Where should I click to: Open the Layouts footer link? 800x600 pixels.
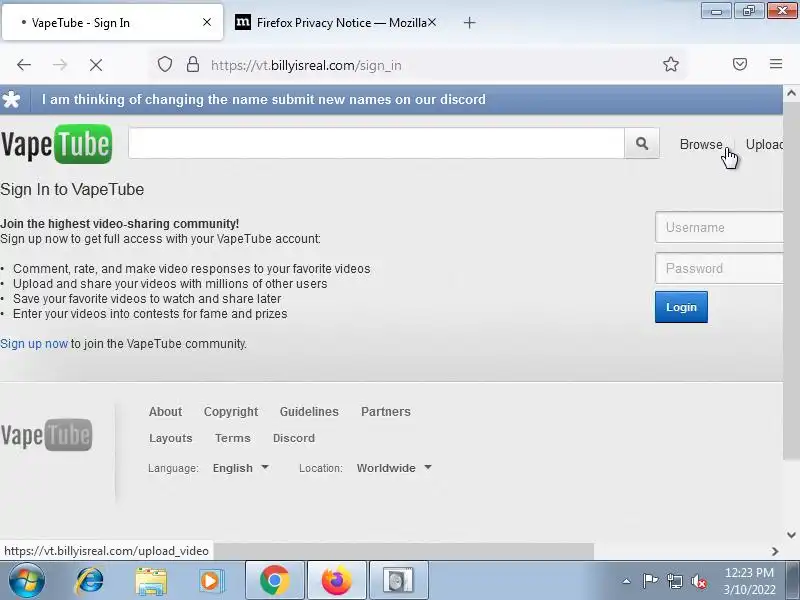click(170, 438)
